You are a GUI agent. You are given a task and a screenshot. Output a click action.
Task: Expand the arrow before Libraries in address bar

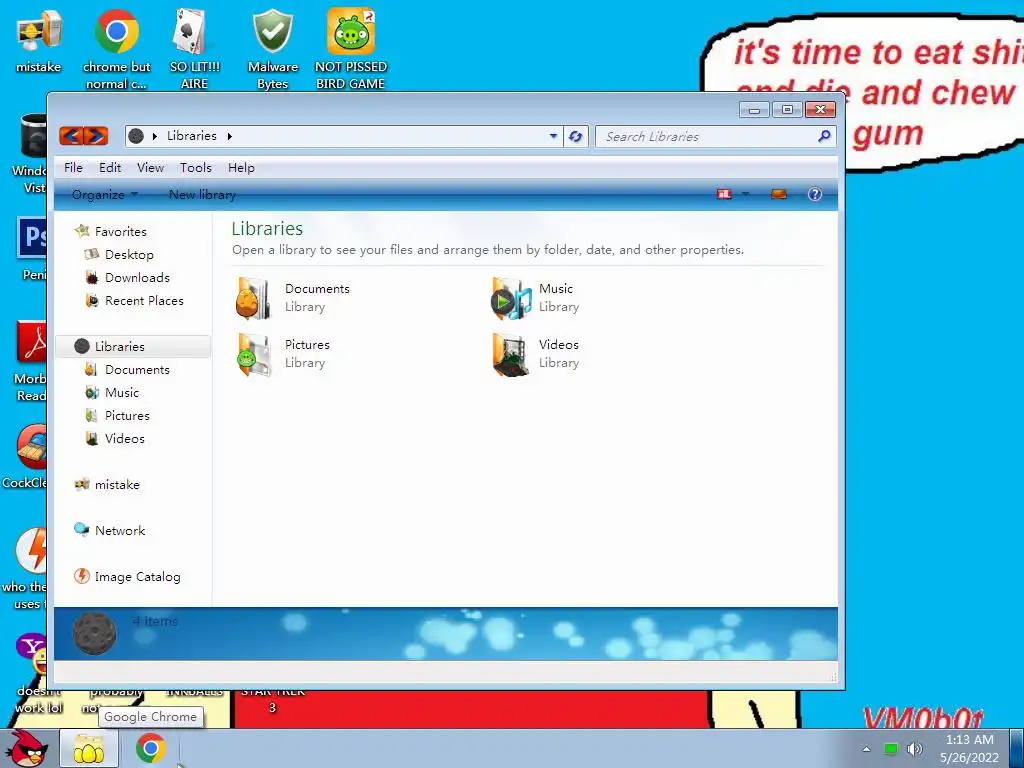click(x=155, y=136)
